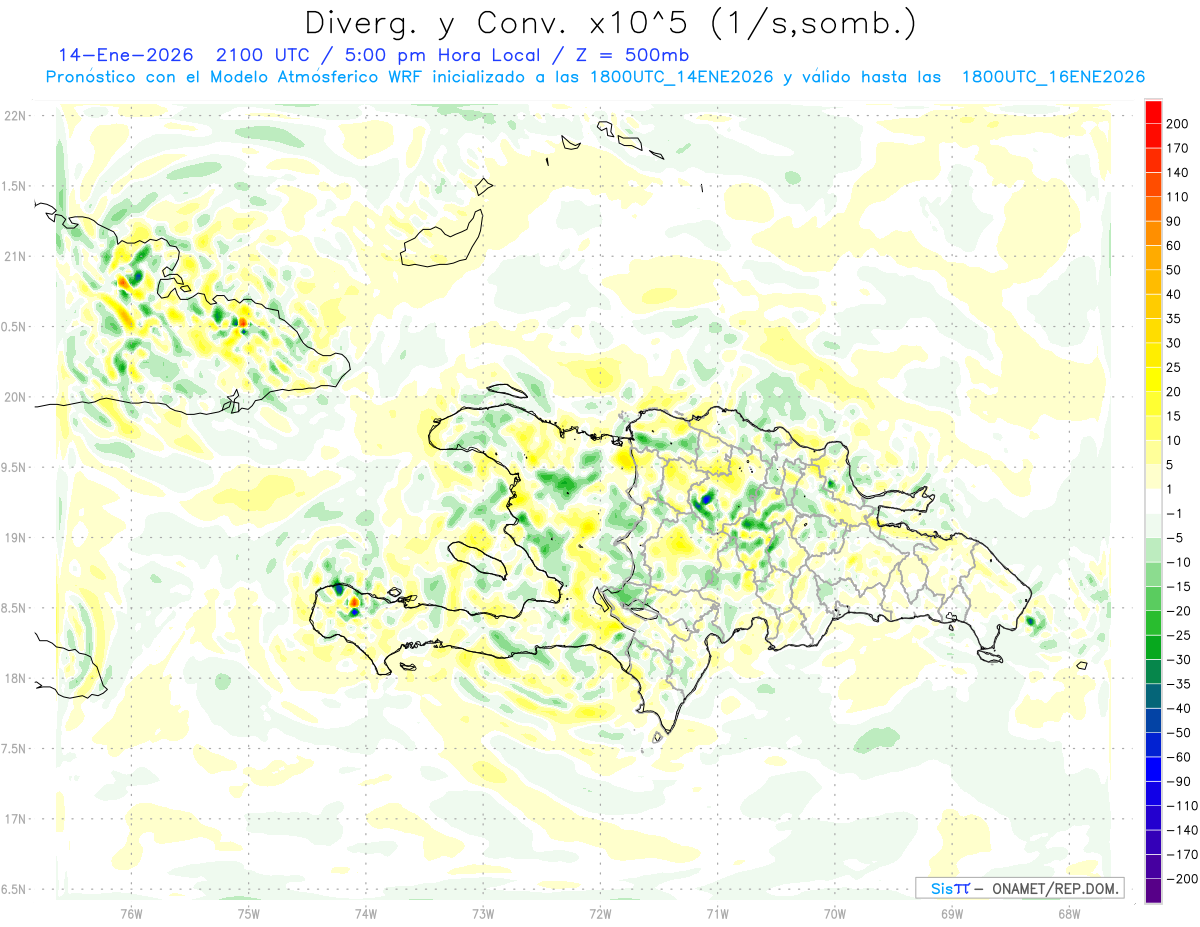Click the '5:00 pm Hora Local' text
This screenshot has height=927, width=1200.
(443, 55)
